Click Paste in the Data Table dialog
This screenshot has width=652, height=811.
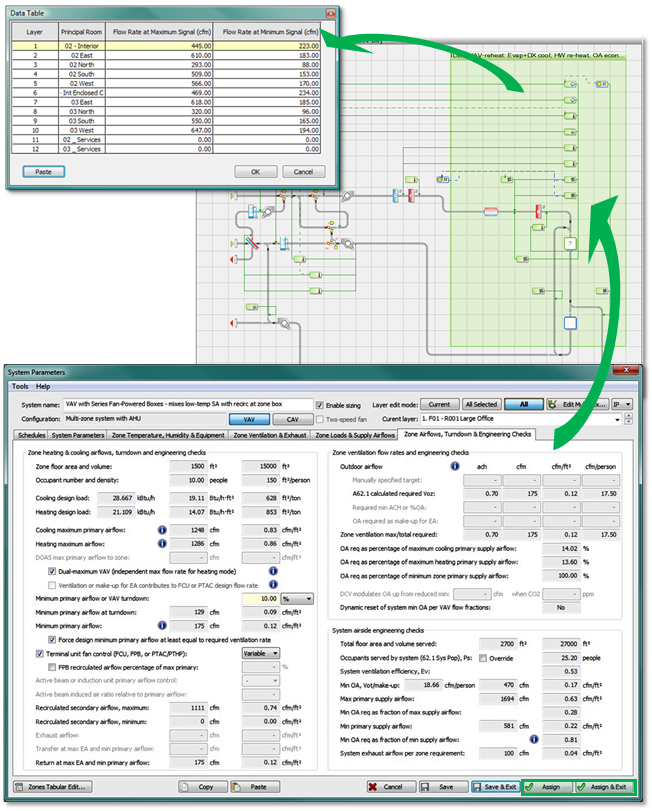tap(43, 171)
